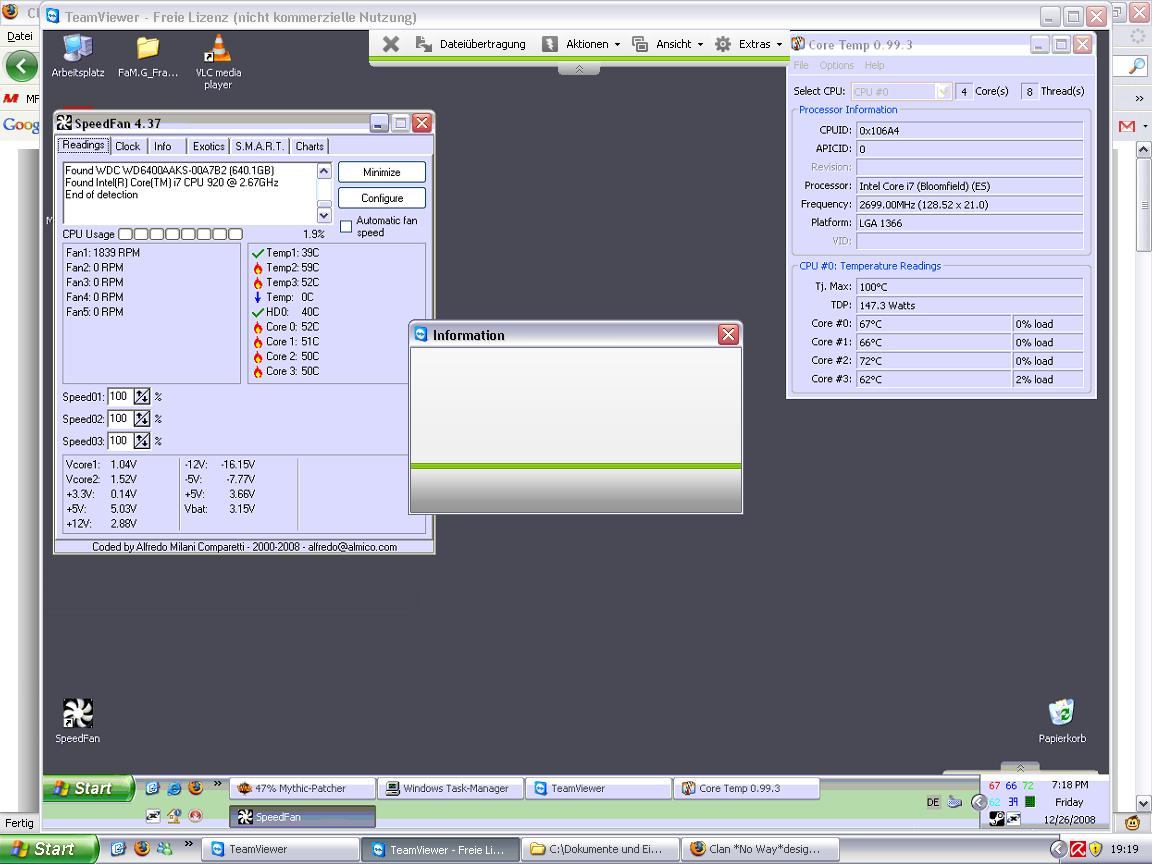Click the Gmail icon in browser toolbar

[1126, 126]
